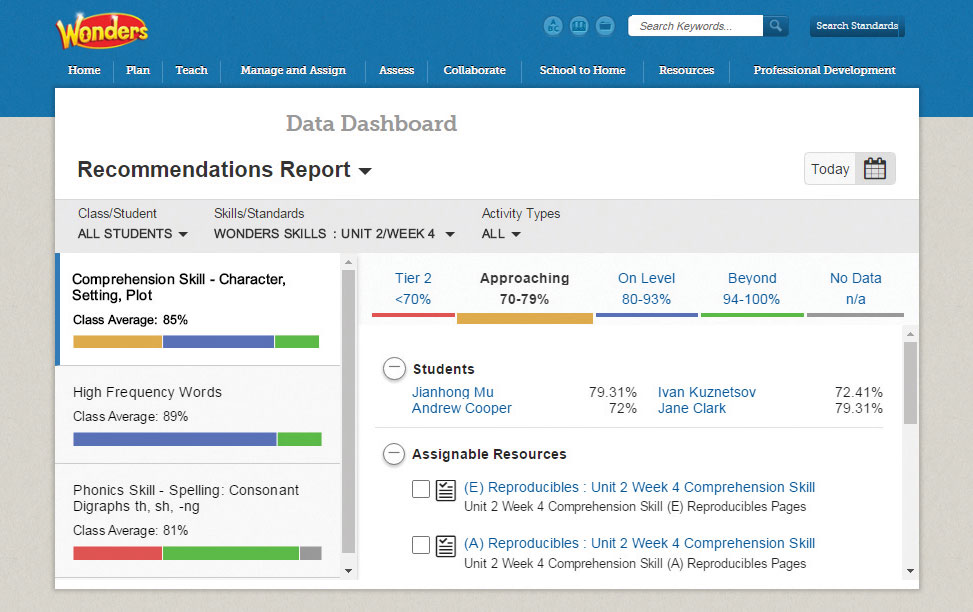Open the Activity Types ALL dropdown
Image resolution: width=973 pixels, height=612 pixels.
(x=501, y=234)
